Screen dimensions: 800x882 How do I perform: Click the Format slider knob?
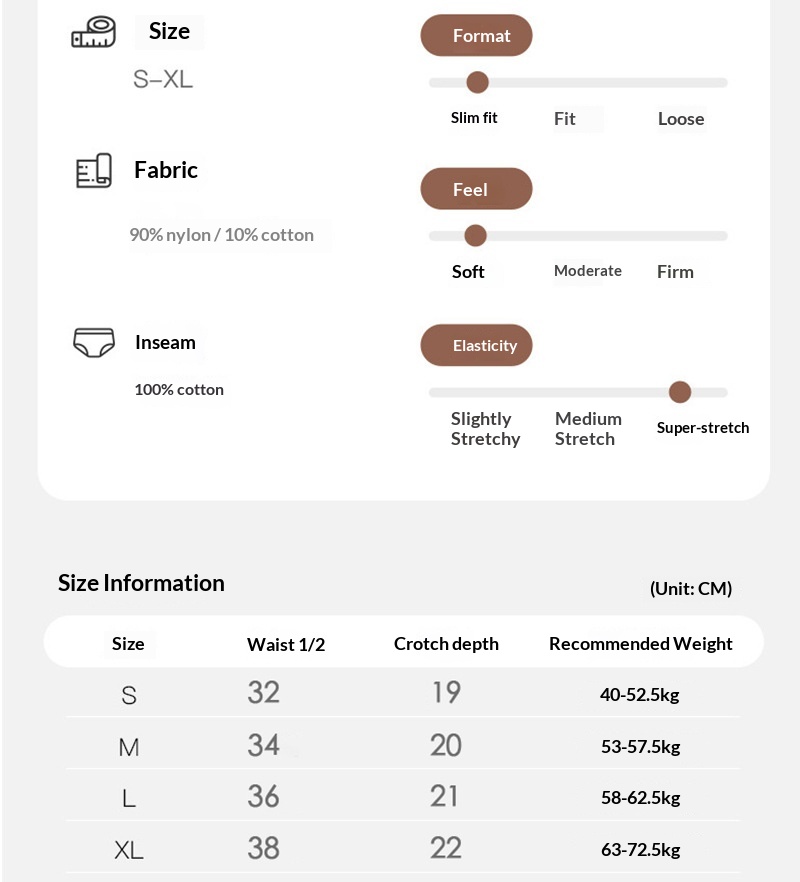click(x=478, y=83)
